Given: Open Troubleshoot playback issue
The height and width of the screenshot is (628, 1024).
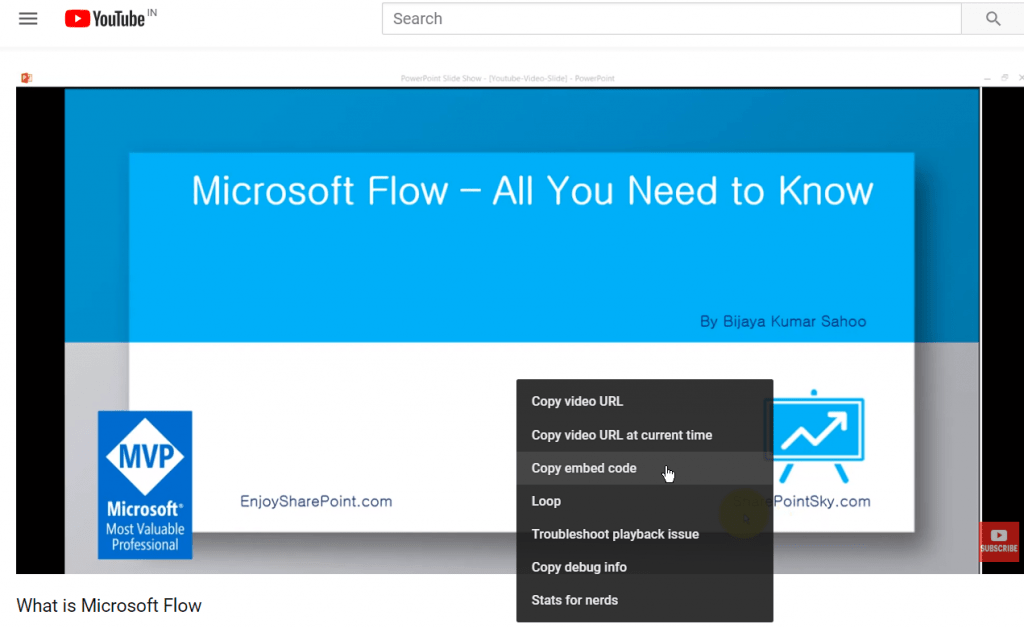Looking at the screenshot, I should pyautogui.click(x=644, y=534).
